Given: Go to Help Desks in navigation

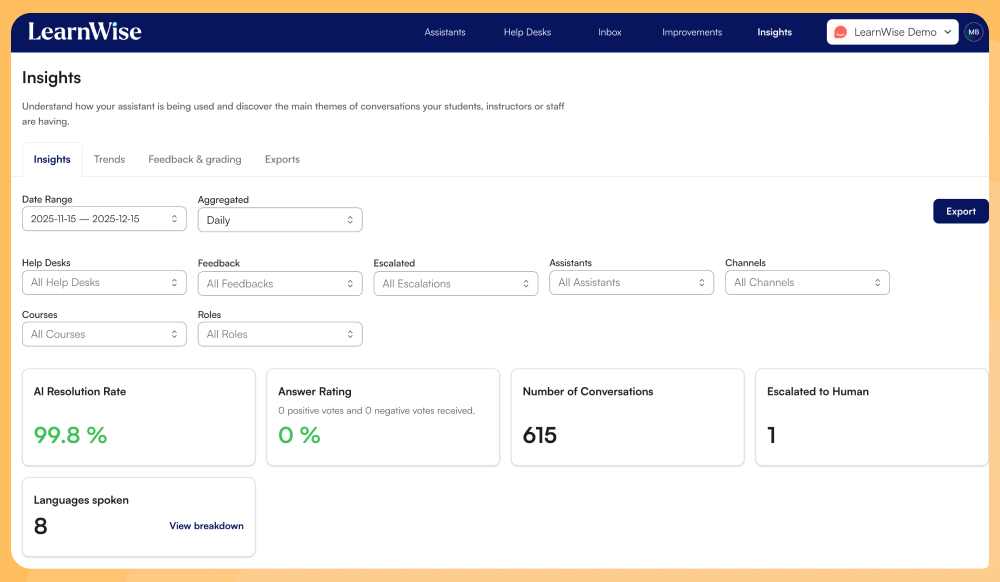Looking at the screenshot, I should click(527, 32).
